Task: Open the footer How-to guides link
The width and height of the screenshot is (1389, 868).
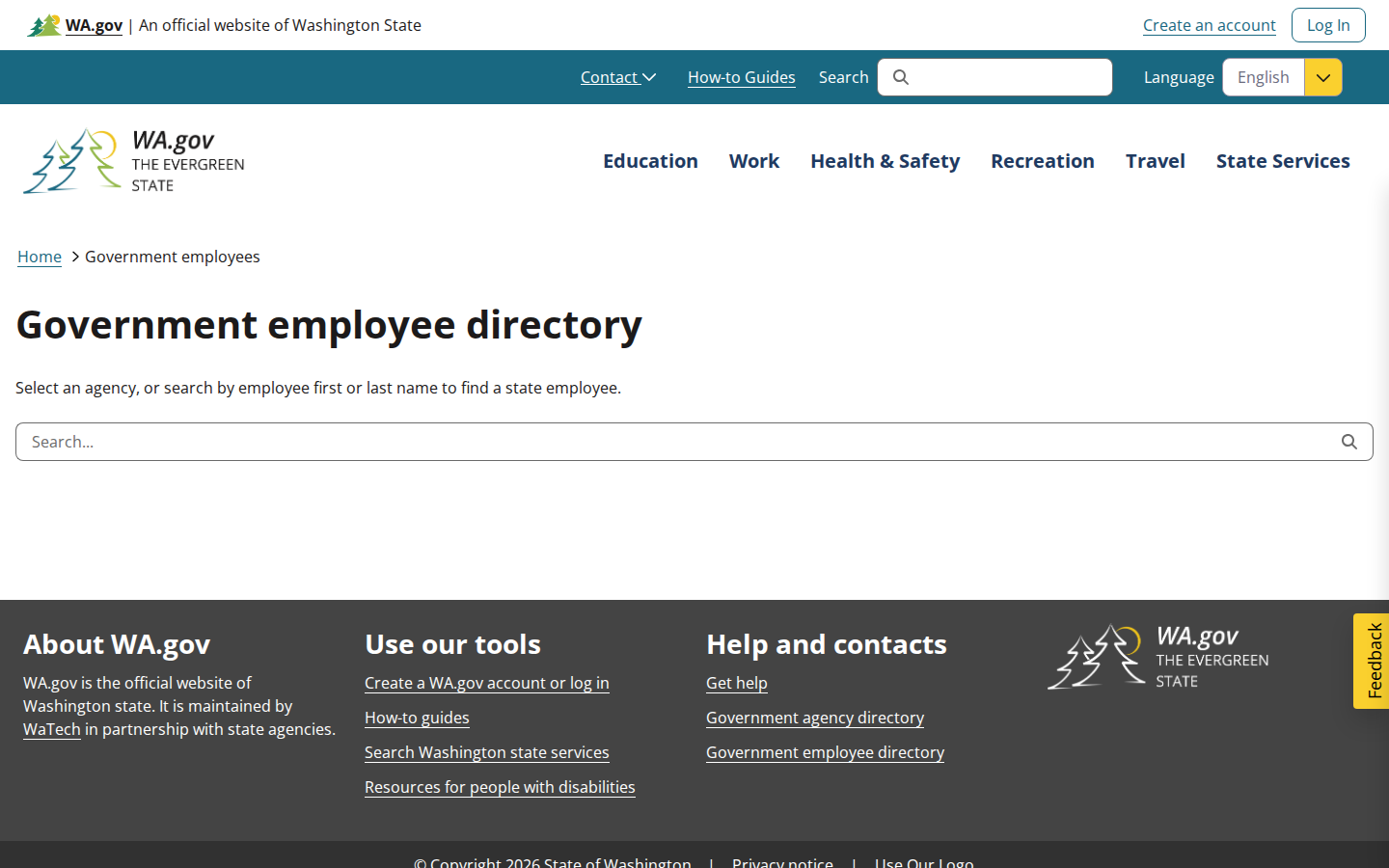Action: (417, 718)
